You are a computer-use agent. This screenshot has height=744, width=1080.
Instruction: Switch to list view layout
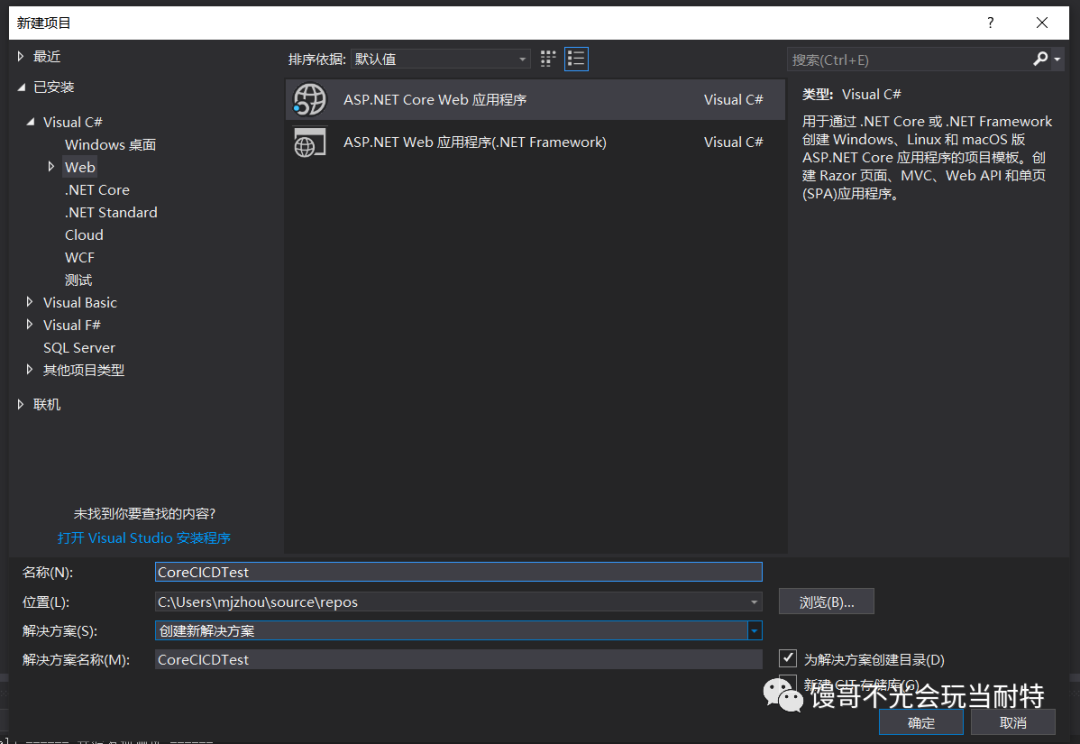click(576, 59)
